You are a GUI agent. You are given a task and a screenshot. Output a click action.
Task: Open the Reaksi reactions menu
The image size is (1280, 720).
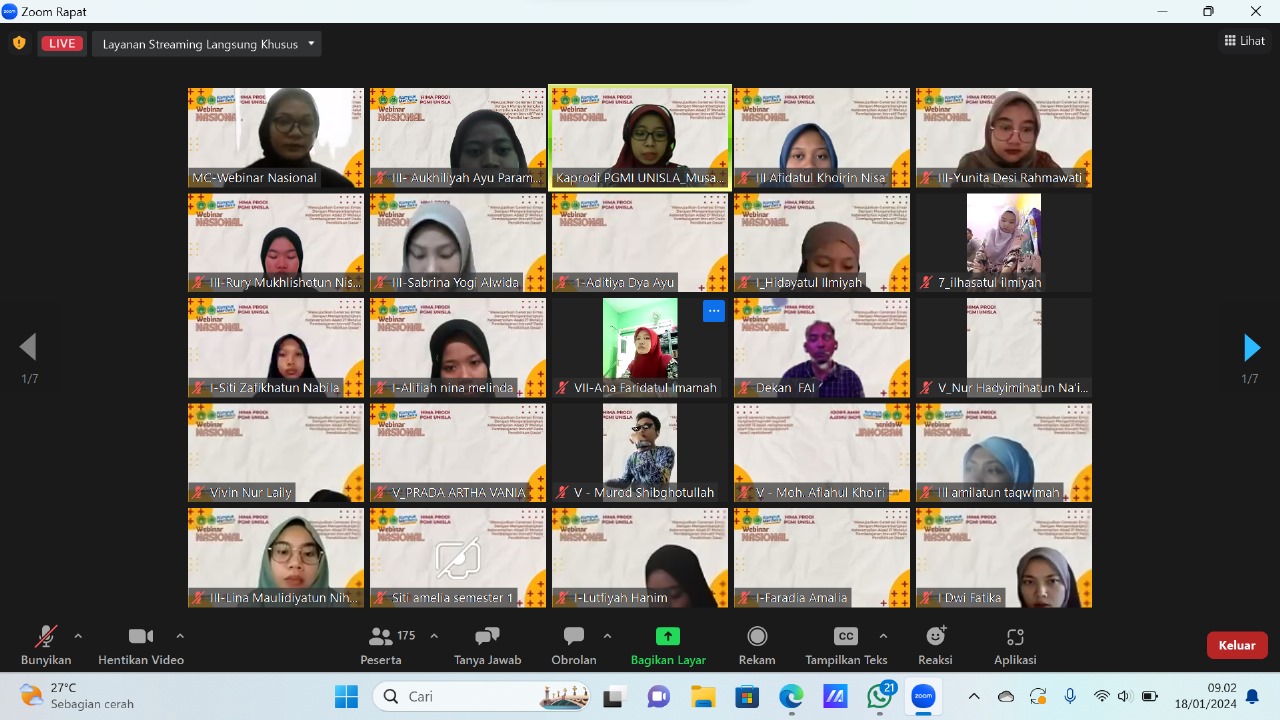pyautogui.click(x=935, y=645)
